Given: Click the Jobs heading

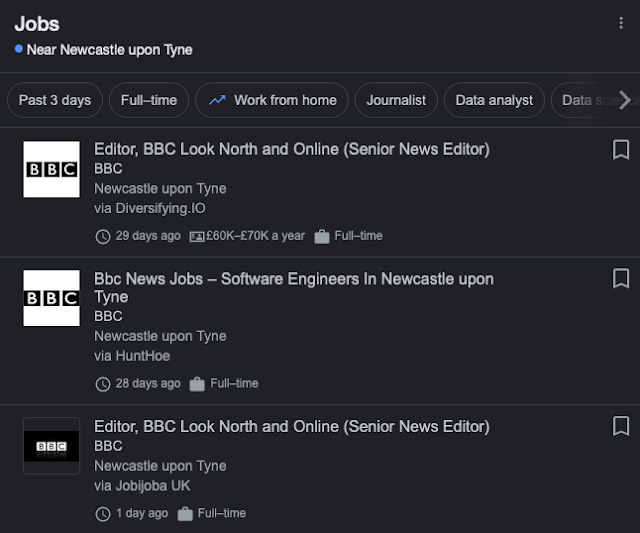Looking at the screenshot, I should (37, 24).
